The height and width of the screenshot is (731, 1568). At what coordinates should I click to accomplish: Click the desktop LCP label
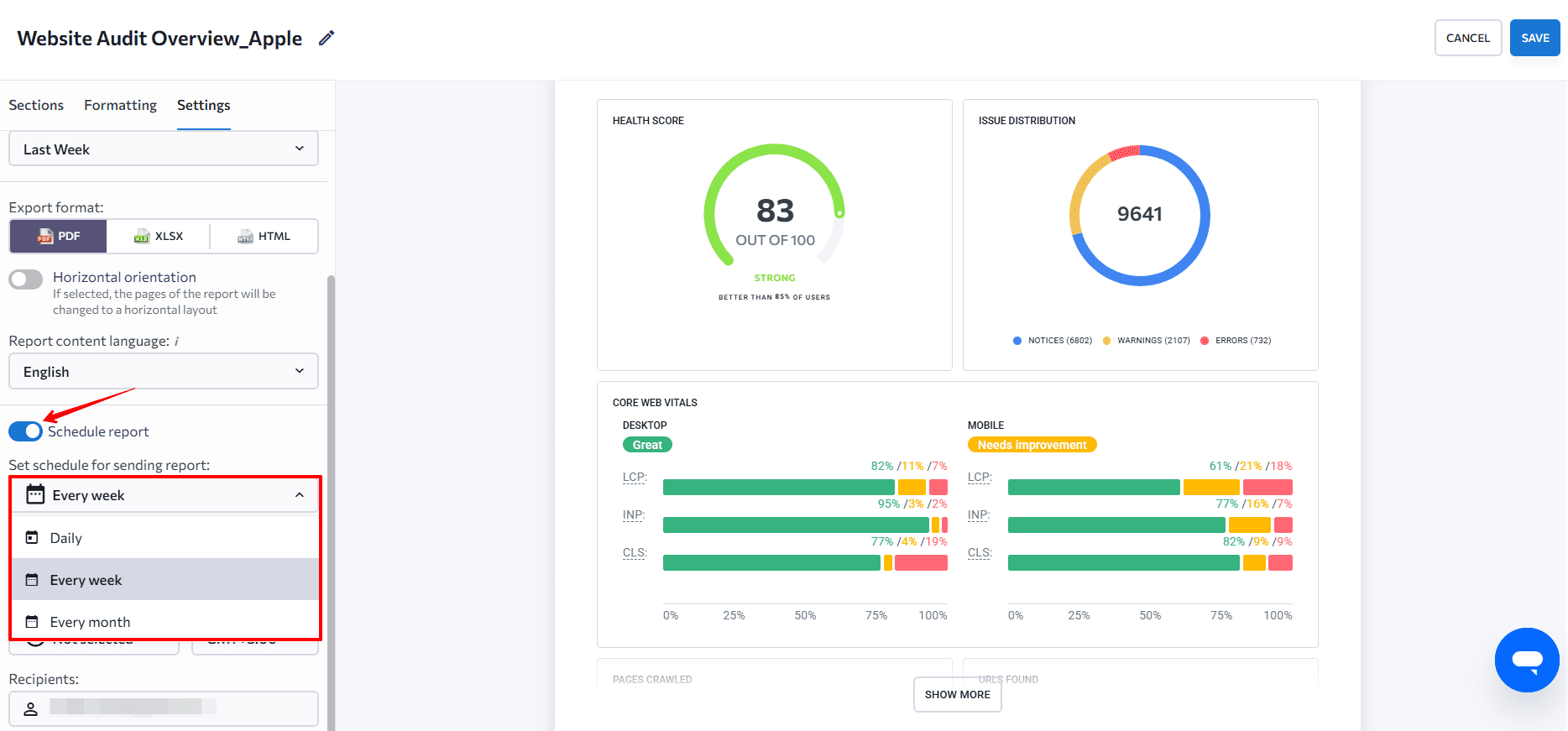coord(635,478)
